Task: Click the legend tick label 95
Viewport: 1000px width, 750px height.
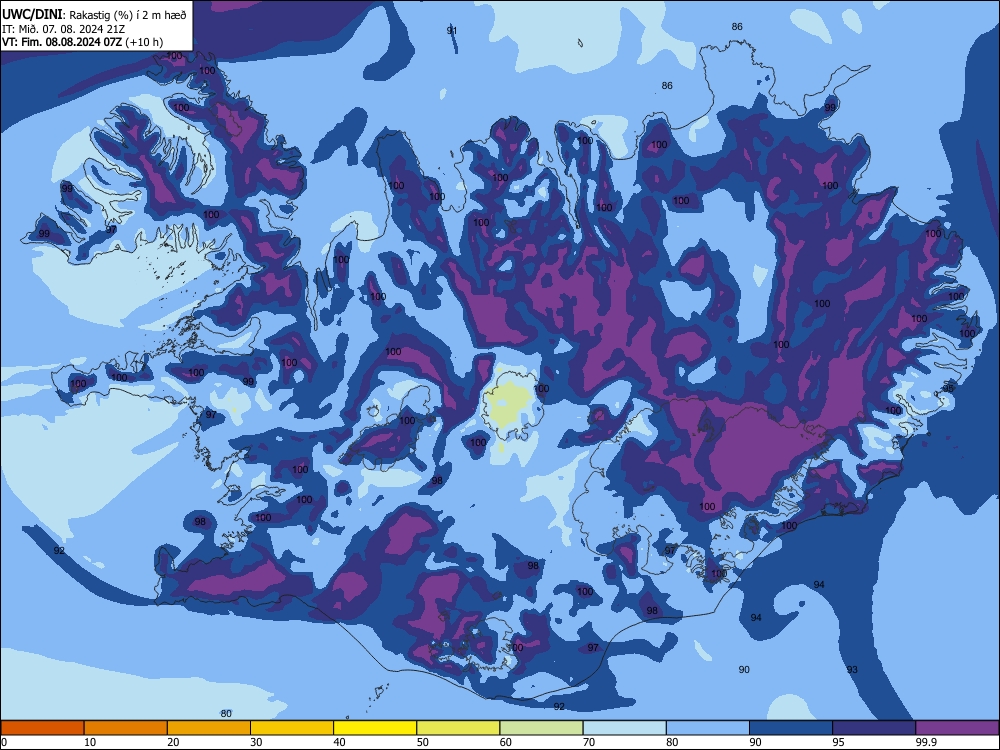Action: point(839,742)
